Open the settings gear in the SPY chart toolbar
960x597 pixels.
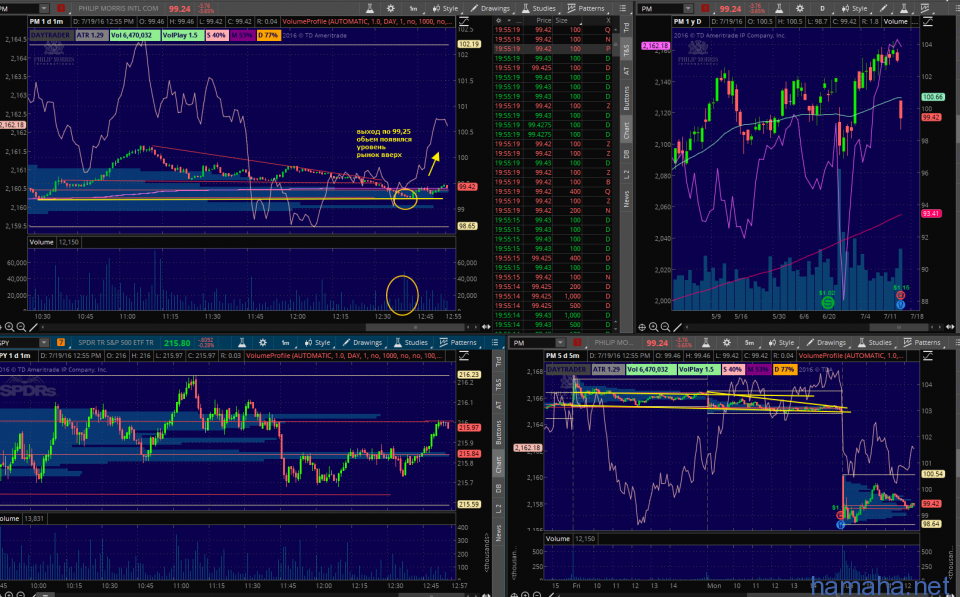[263, 342]
